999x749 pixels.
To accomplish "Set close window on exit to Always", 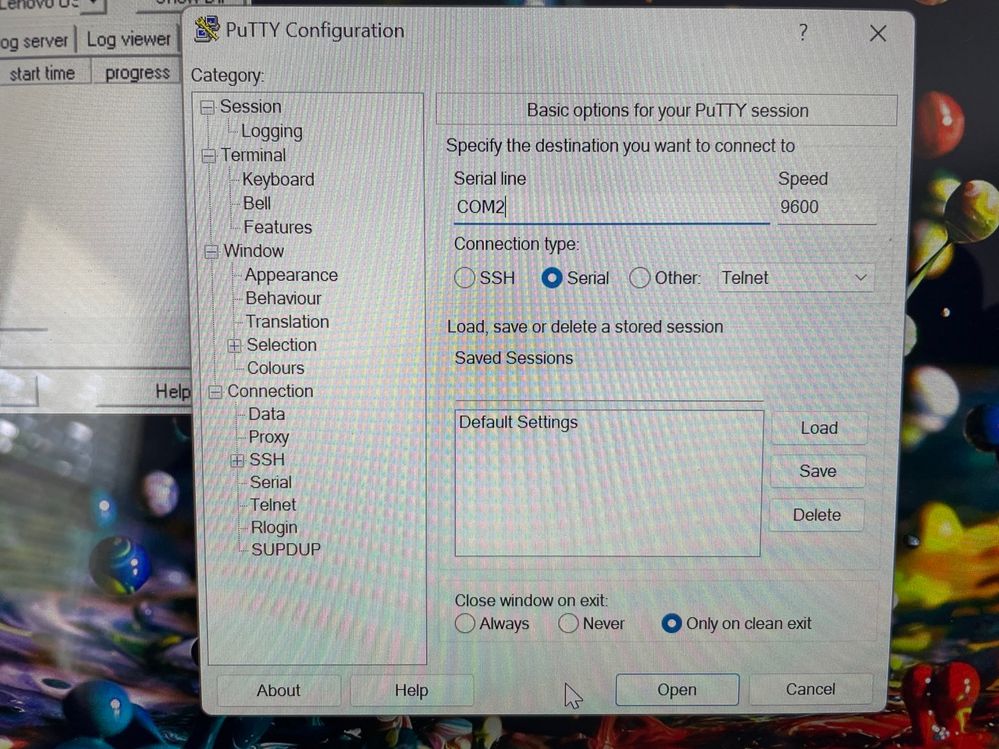I will pyautogui.click(x=465, y=624).
